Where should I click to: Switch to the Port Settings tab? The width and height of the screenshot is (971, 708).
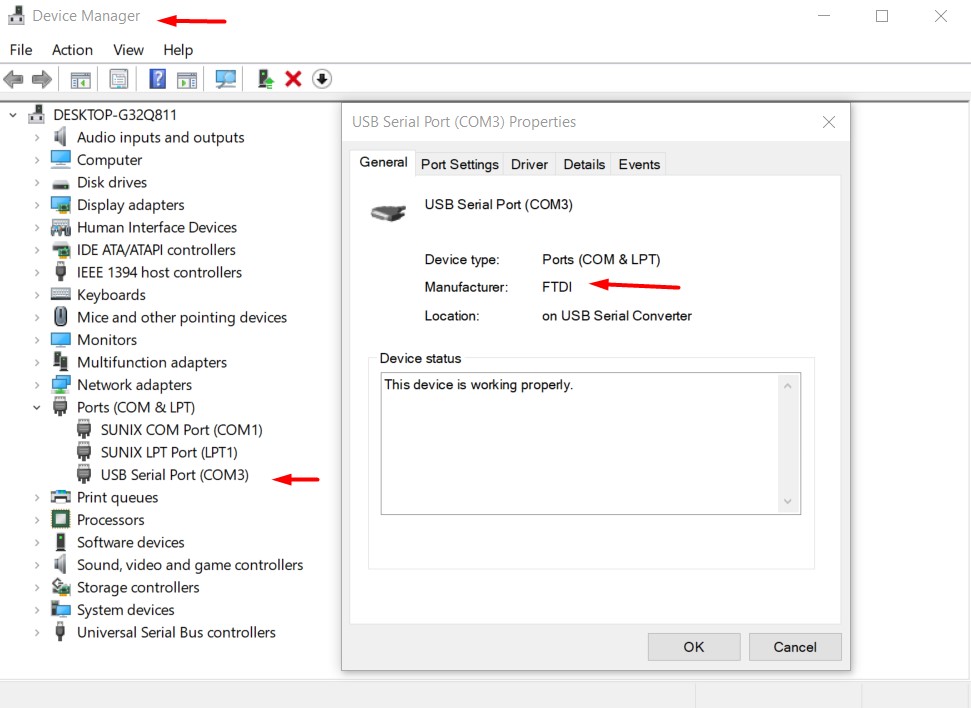(x=459, y=165)
